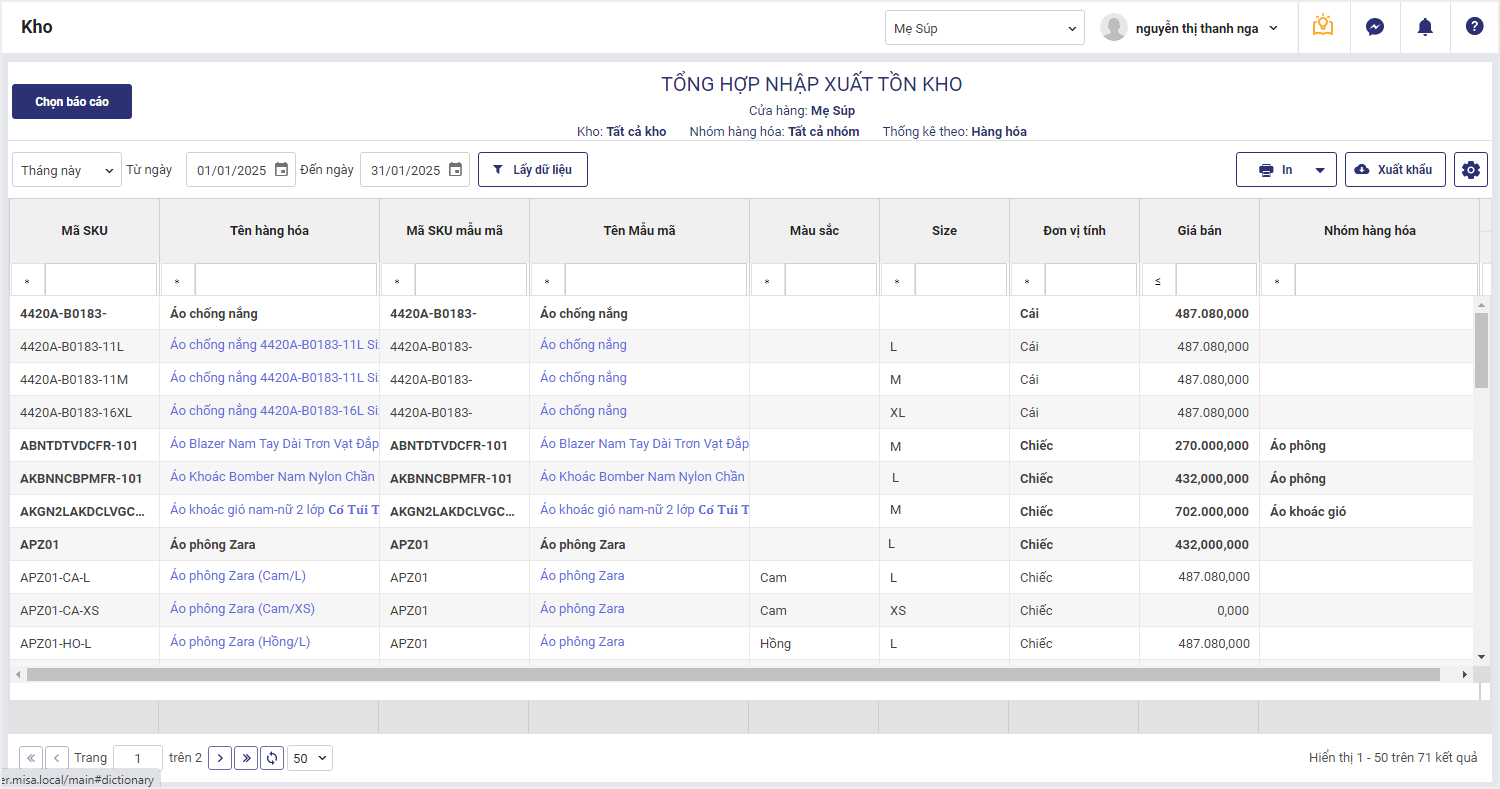Open the report settings gear icon
This screenshot has width=1500, height=789.
click(x=1470, y=170)
